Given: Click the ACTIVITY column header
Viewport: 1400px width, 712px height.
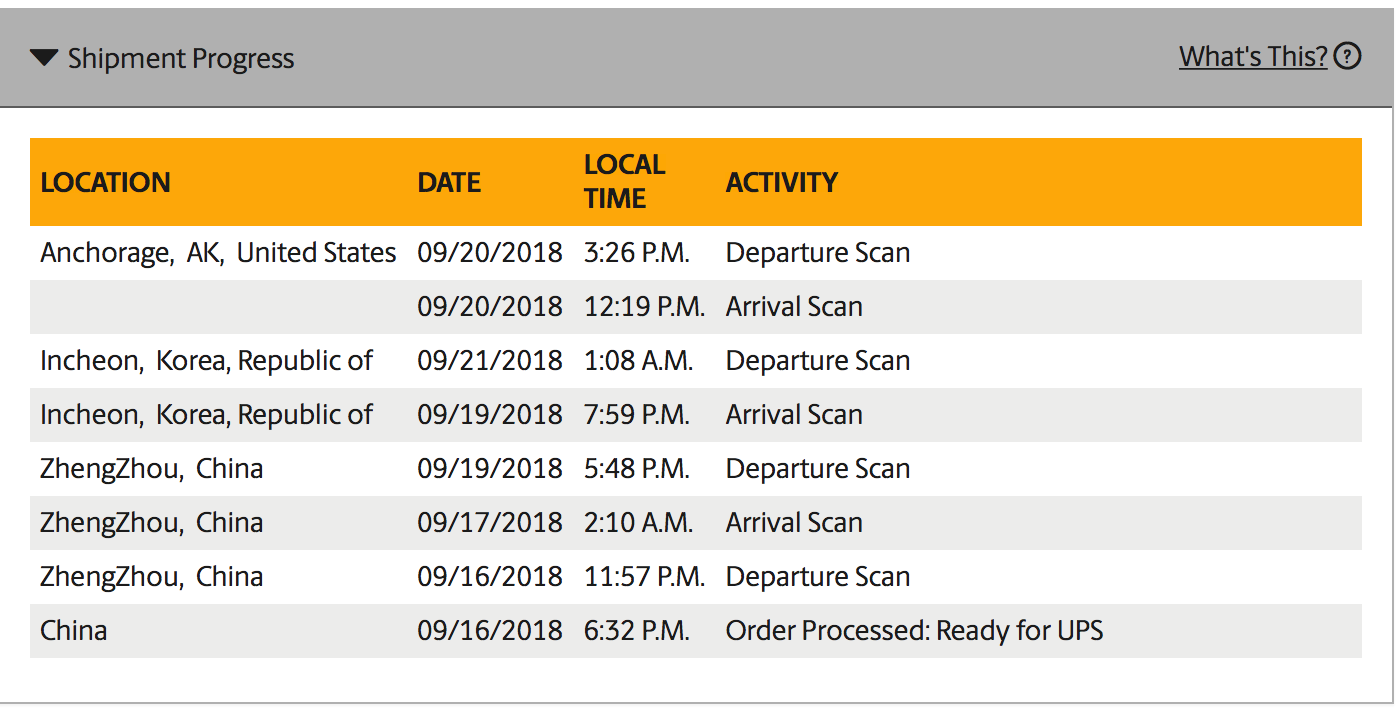Looking at the screenshot, I should (781, 182).
